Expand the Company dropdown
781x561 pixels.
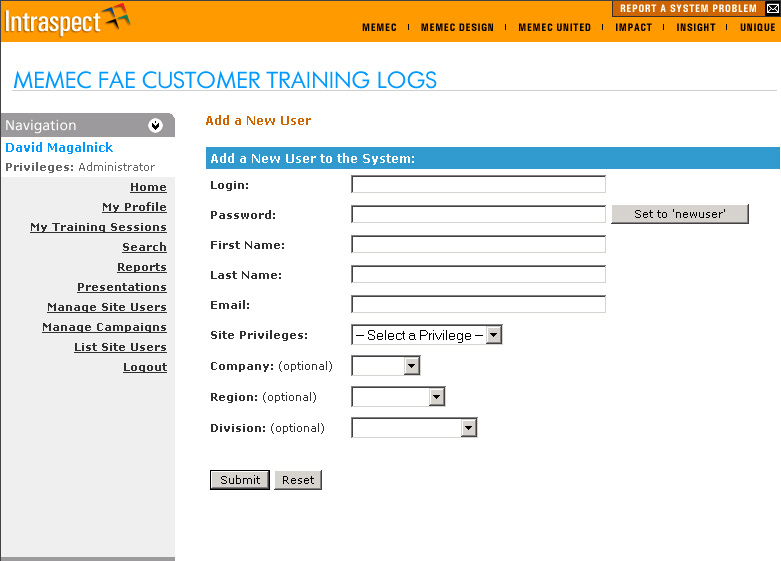coord(386,366)
